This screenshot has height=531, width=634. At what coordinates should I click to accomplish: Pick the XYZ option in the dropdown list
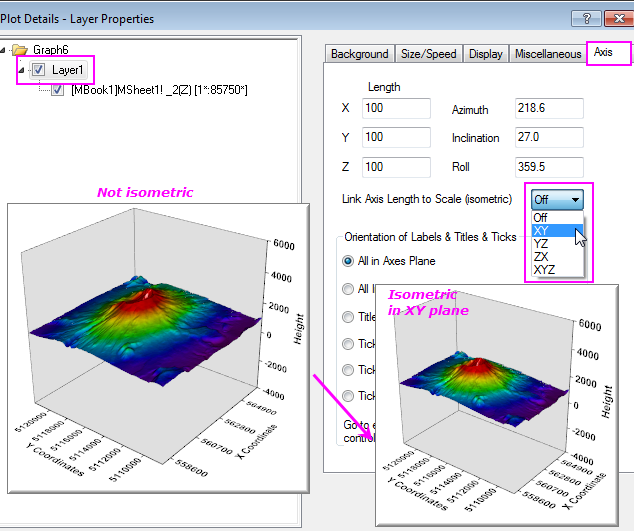[546, 269]
